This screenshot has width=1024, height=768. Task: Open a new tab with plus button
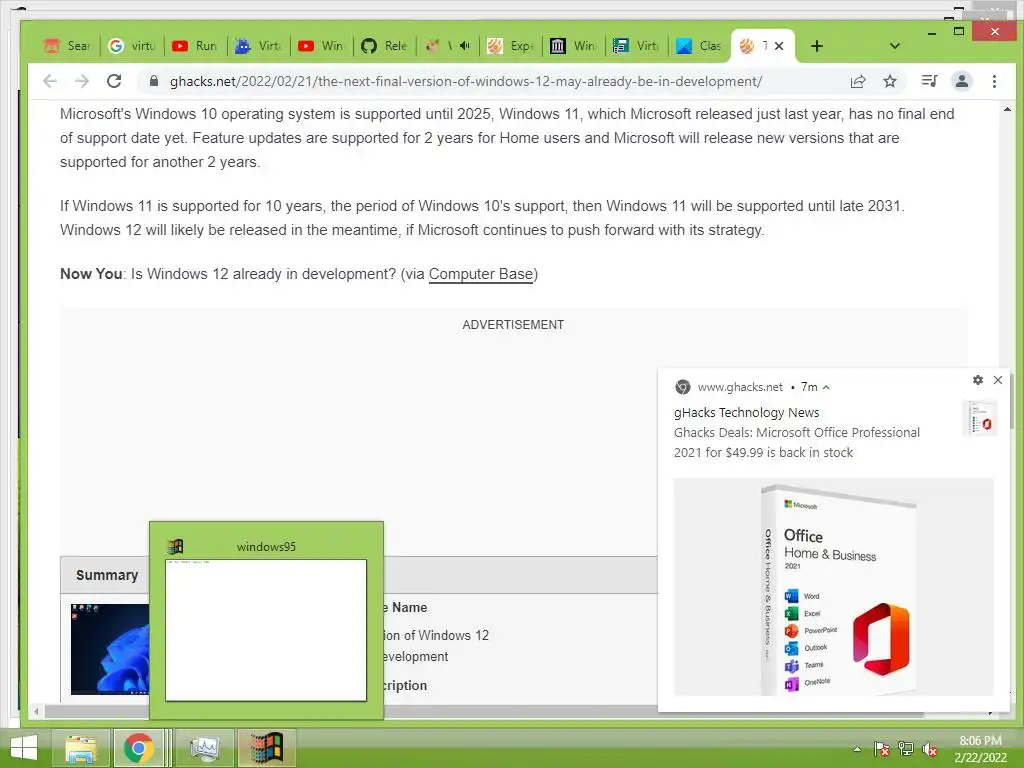[x=816, y=46]
